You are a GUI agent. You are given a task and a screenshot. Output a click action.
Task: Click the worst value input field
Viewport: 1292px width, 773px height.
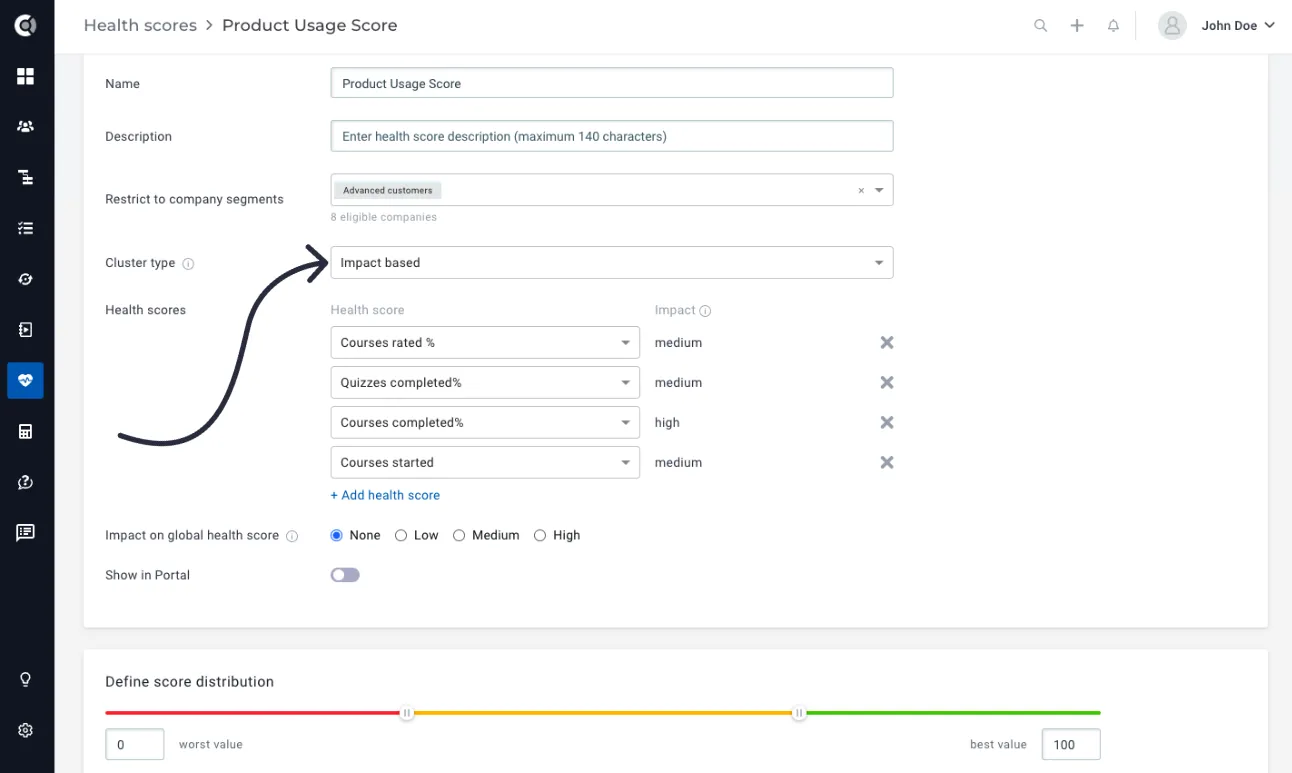tap(135, 744)
